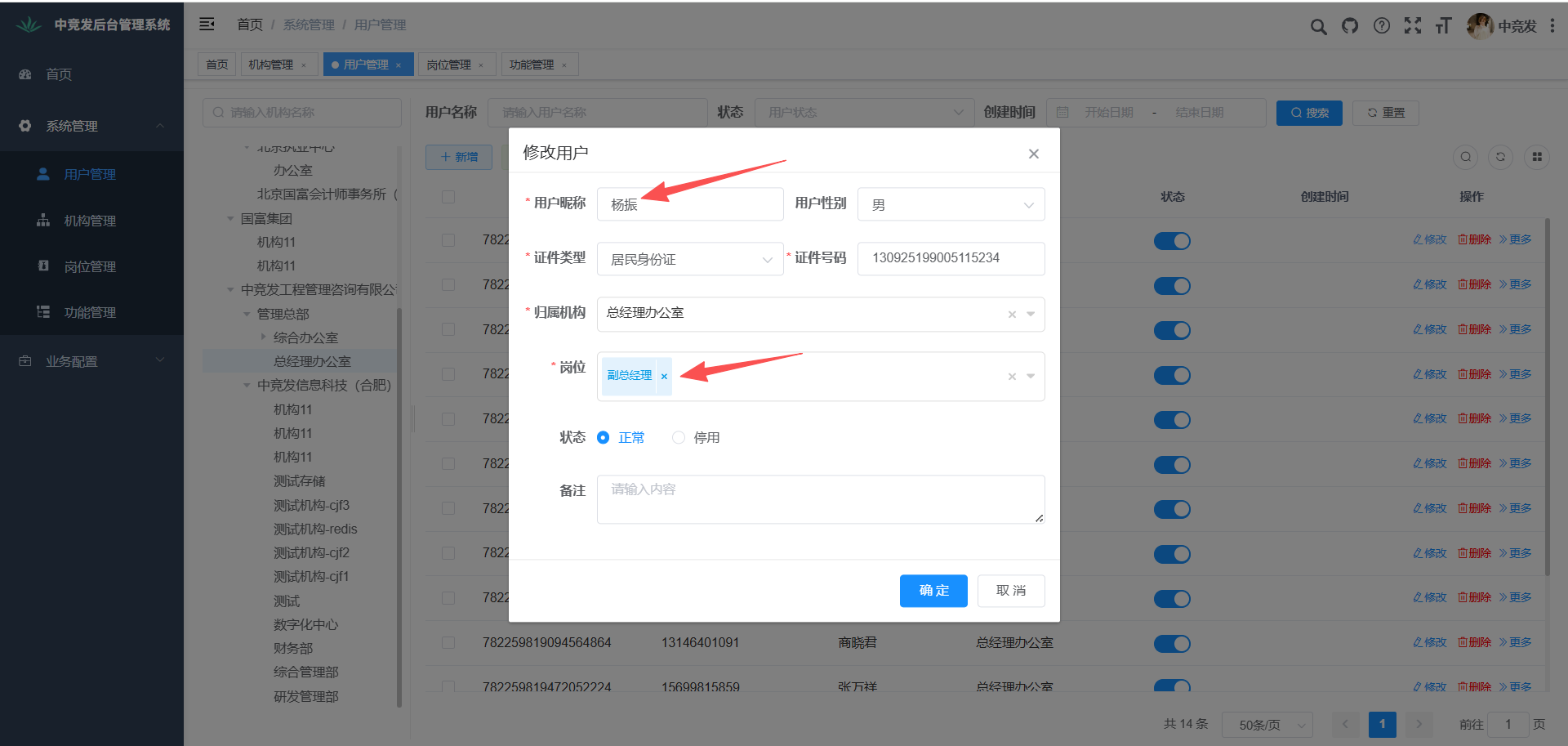Focus the 请输入机构名称 search box
Image resolution: width=1568 pixels, height=746 pixels.
(302, 113)
